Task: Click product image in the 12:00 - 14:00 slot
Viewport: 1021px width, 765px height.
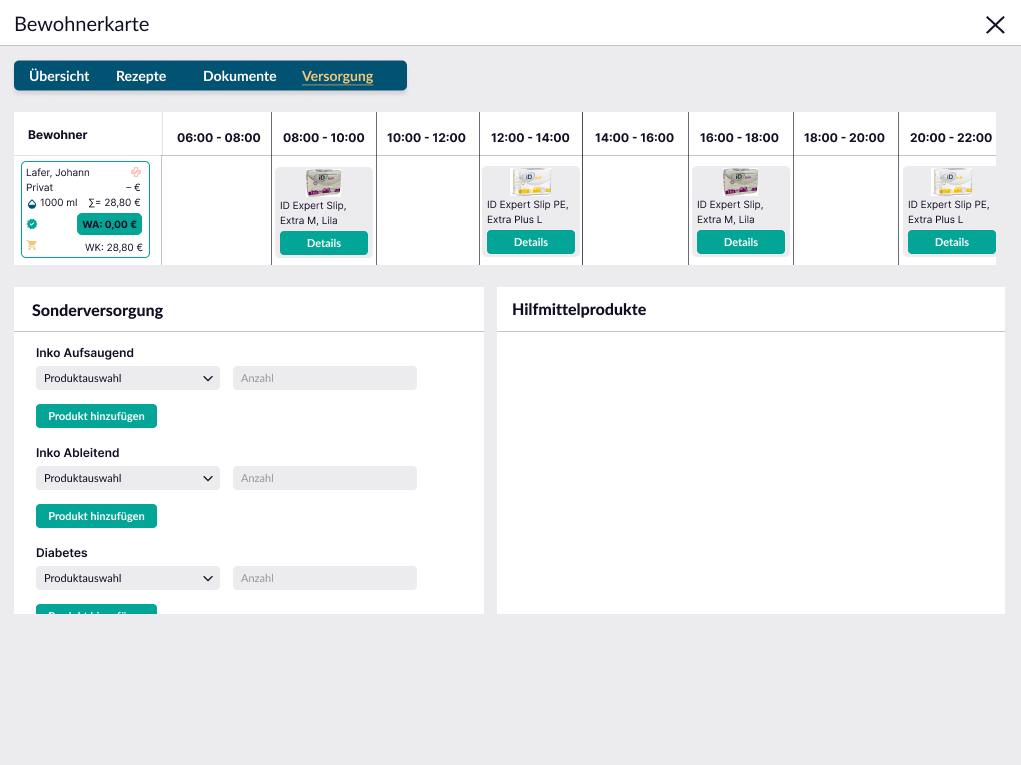Action: [531, 181]
